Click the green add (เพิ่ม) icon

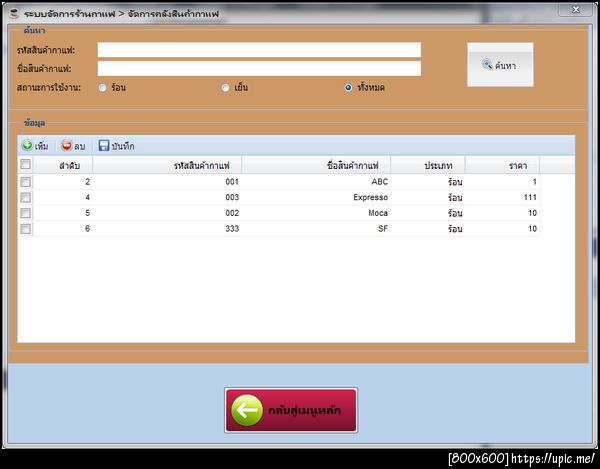[27, 145]
